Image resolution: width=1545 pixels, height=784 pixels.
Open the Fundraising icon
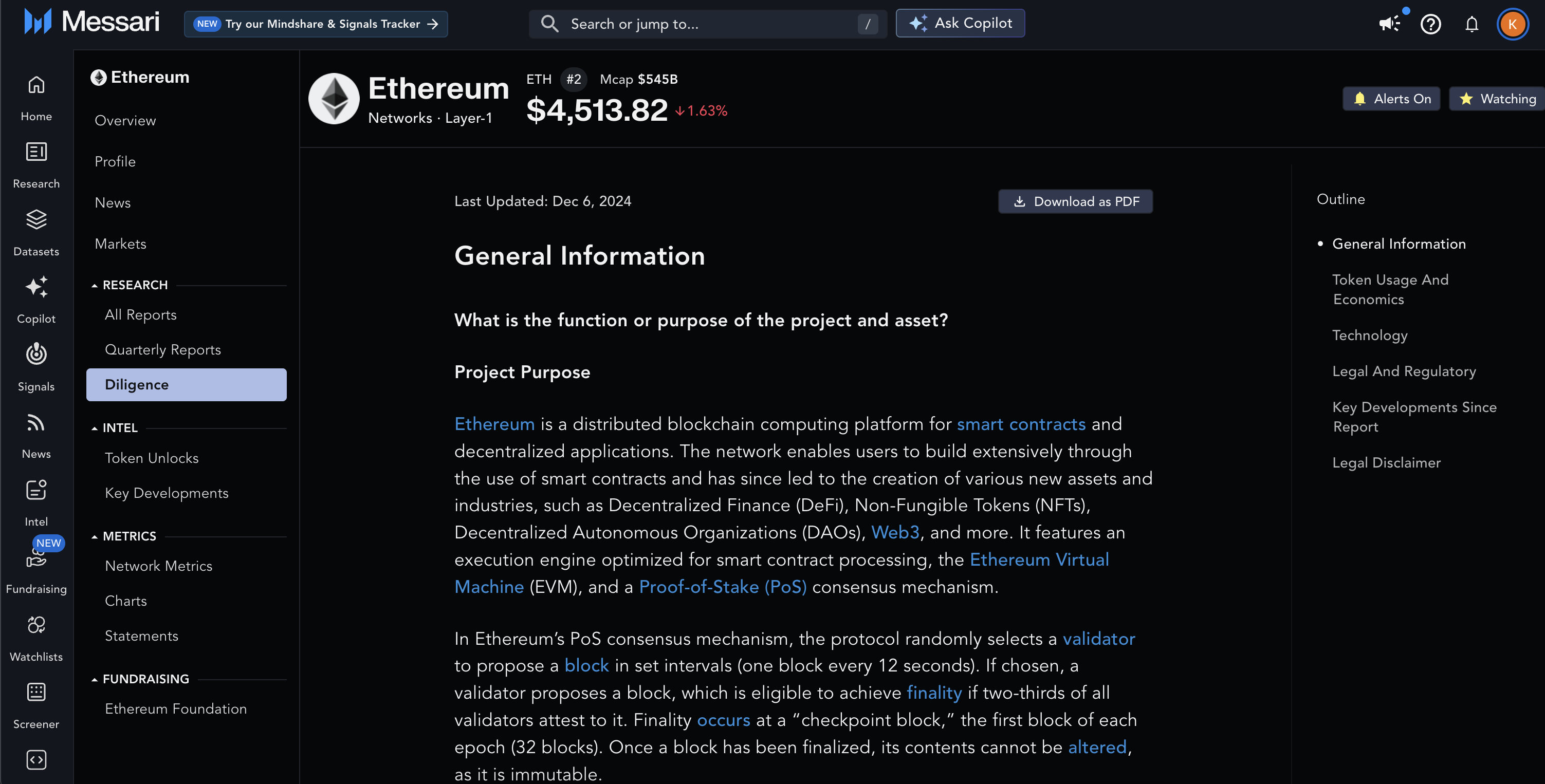click(36, 558)
